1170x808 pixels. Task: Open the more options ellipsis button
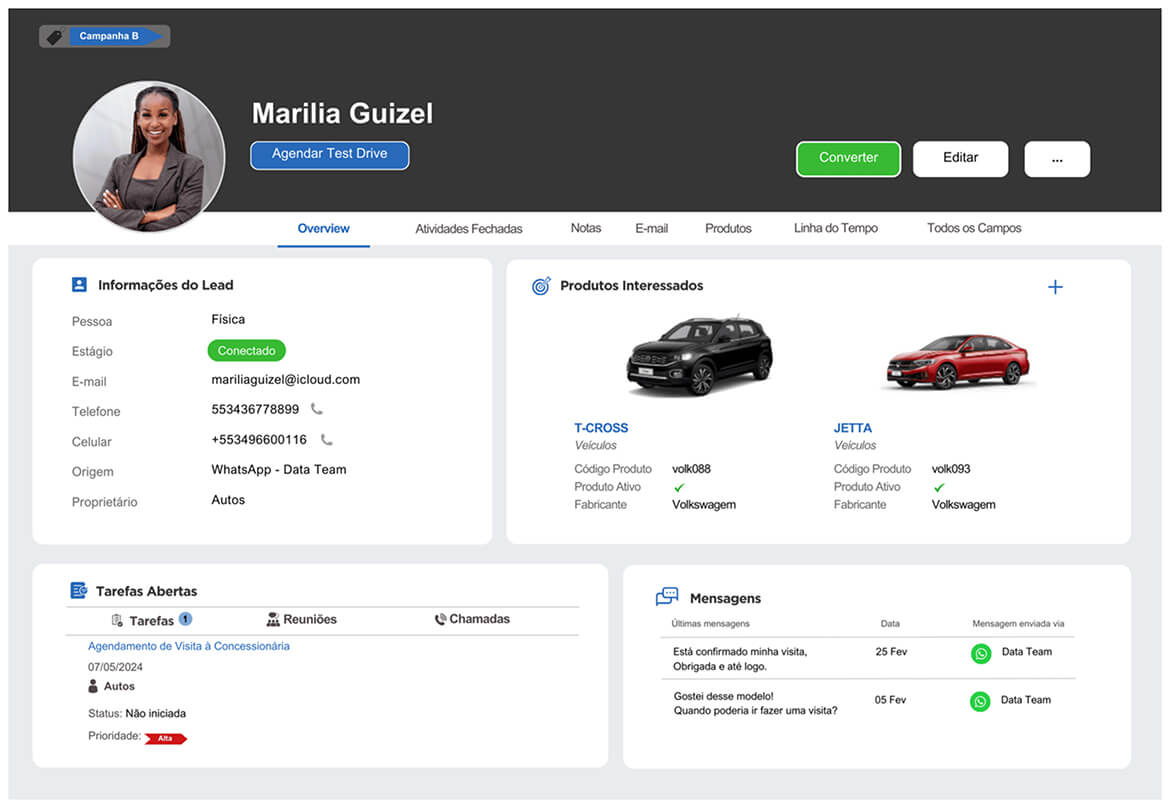point(1057,158)
